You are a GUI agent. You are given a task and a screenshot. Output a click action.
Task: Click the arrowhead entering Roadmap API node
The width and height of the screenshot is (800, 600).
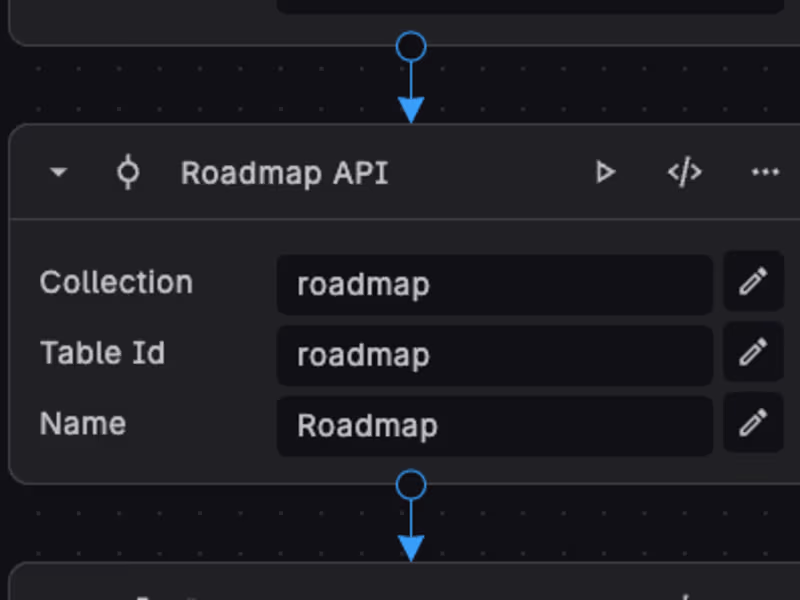411,110
